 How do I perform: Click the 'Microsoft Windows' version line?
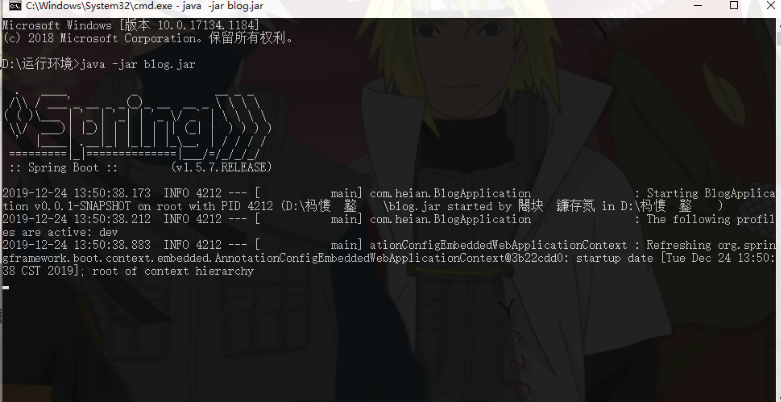(130, 25)
